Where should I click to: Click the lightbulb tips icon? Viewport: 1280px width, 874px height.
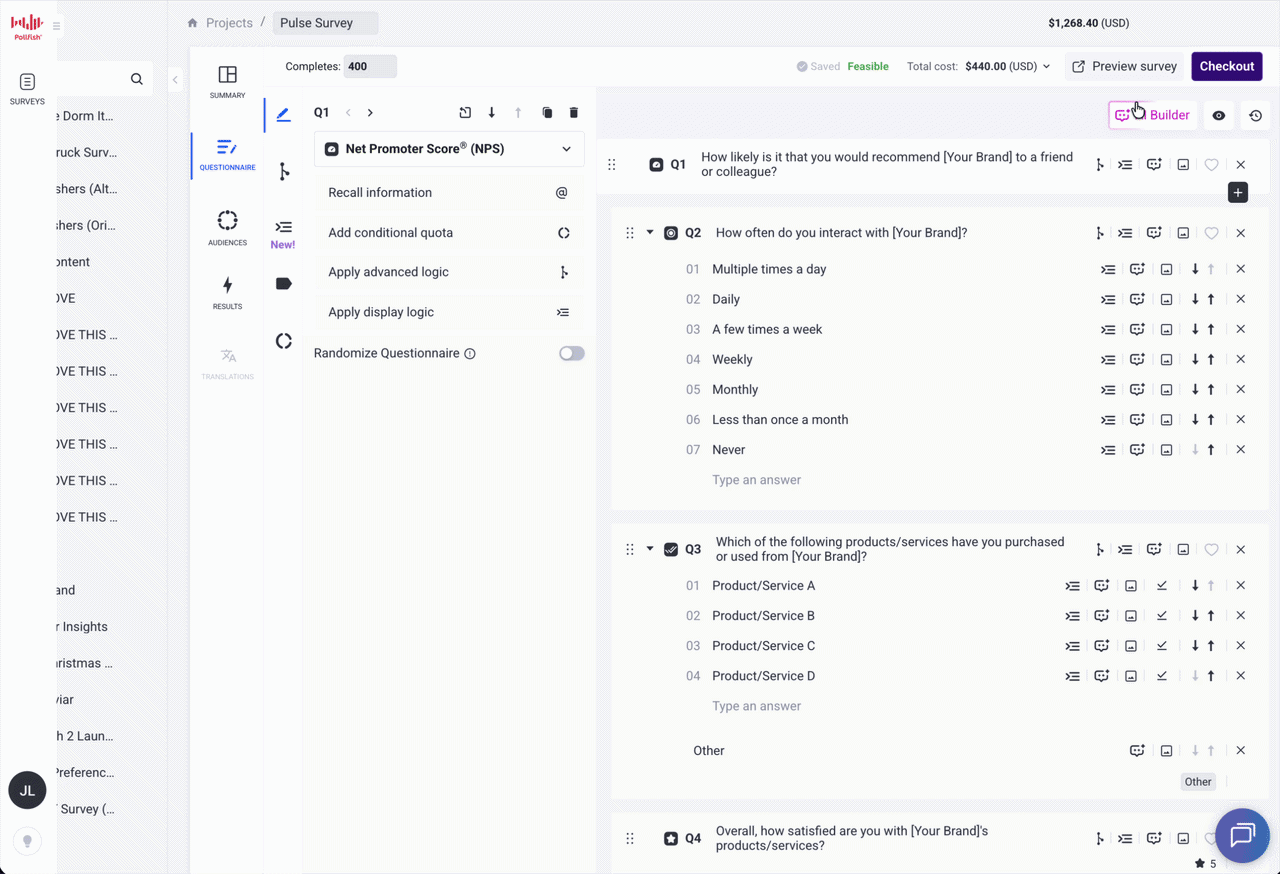(27, 841)
